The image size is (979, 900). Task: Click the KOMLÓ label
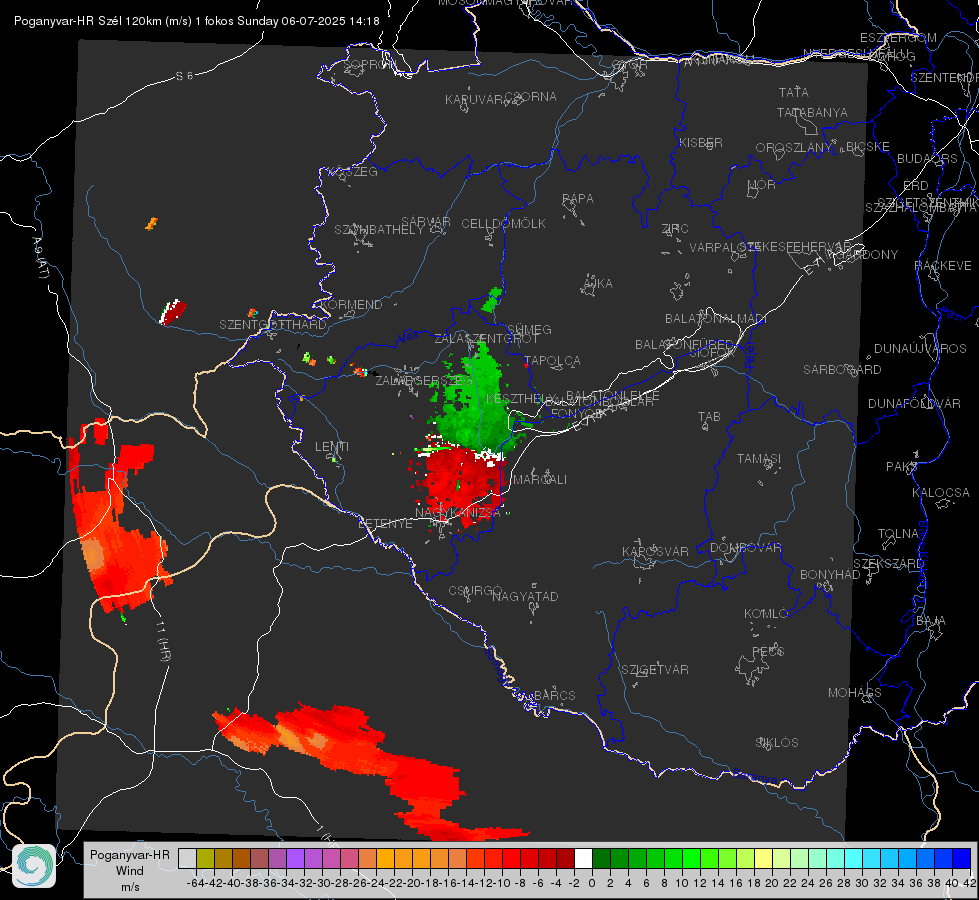click(766, 614)
